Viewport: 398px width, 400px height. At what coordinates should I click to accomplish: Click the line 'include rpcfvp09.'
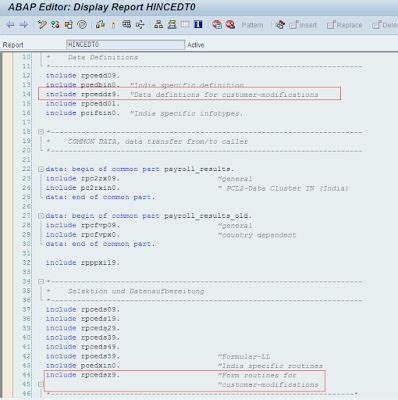(83, 225)
